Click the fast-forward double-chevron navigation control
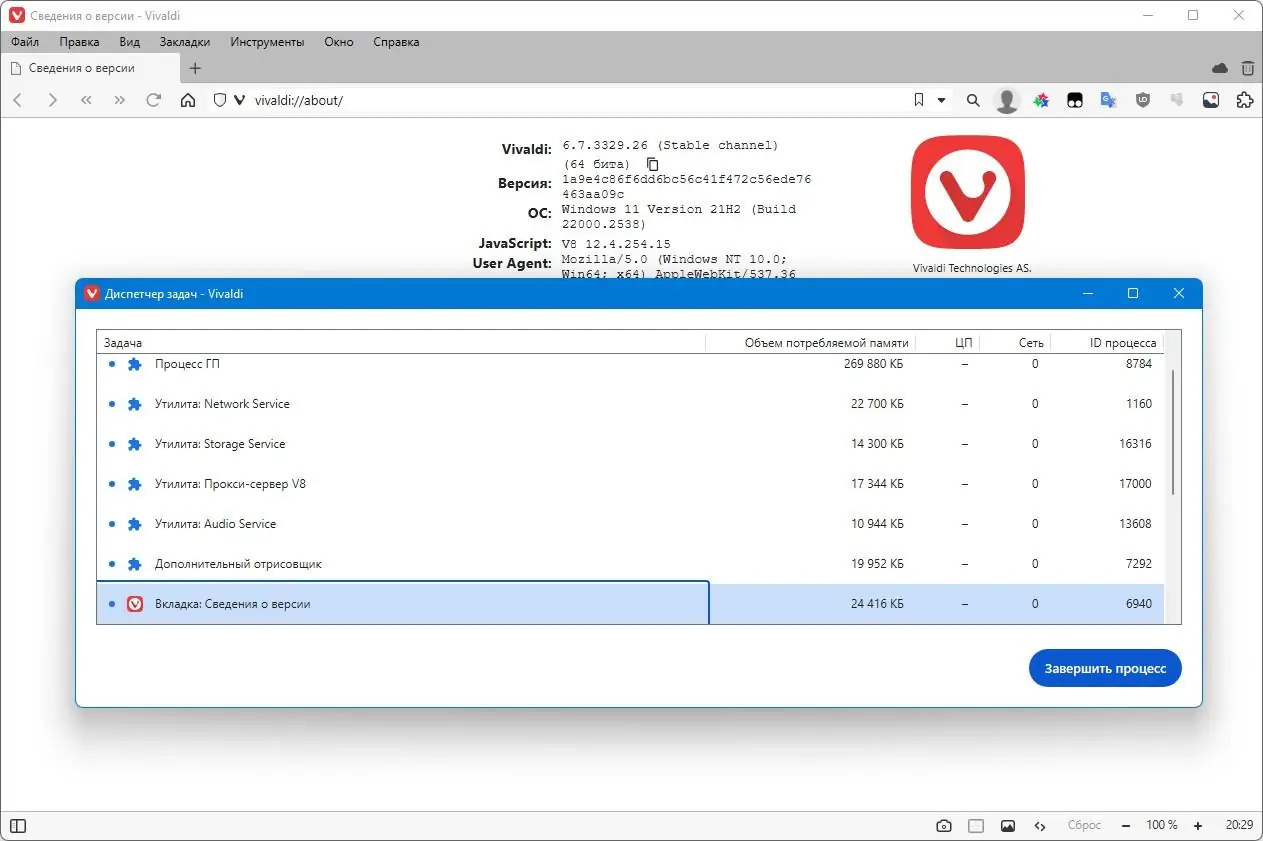1263x841 pixels. coord(119,100)
